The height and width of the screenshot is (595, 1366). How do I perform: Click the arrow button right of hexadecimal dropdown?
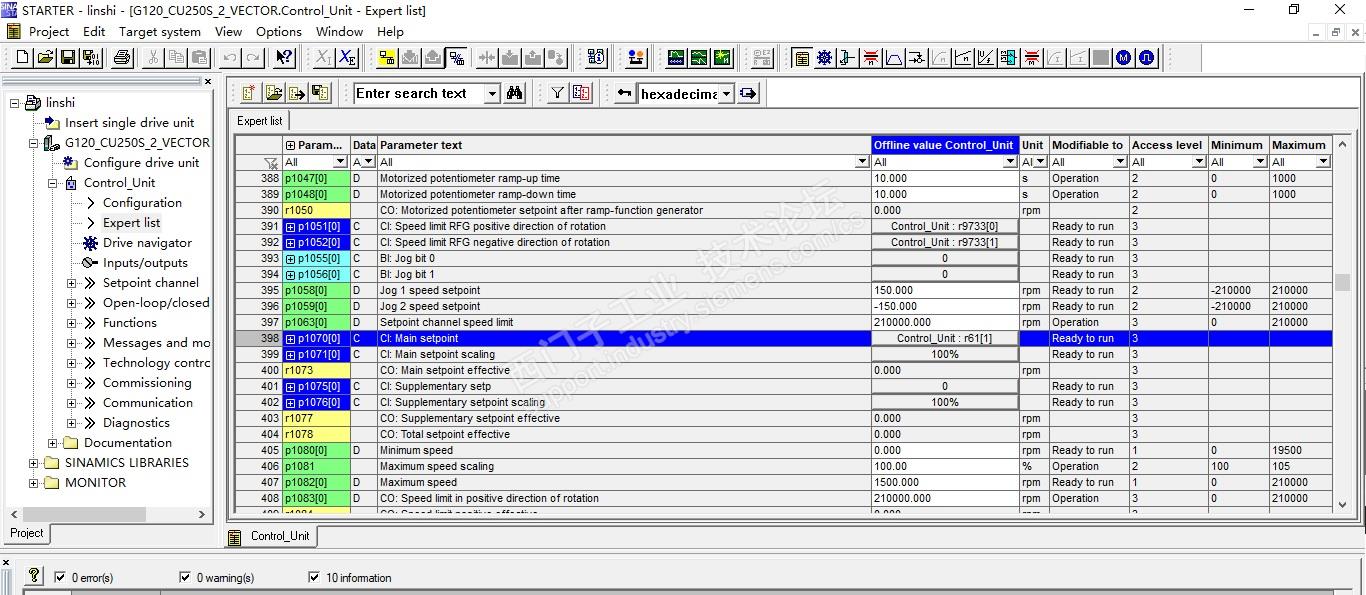click(x=748, y=93)
